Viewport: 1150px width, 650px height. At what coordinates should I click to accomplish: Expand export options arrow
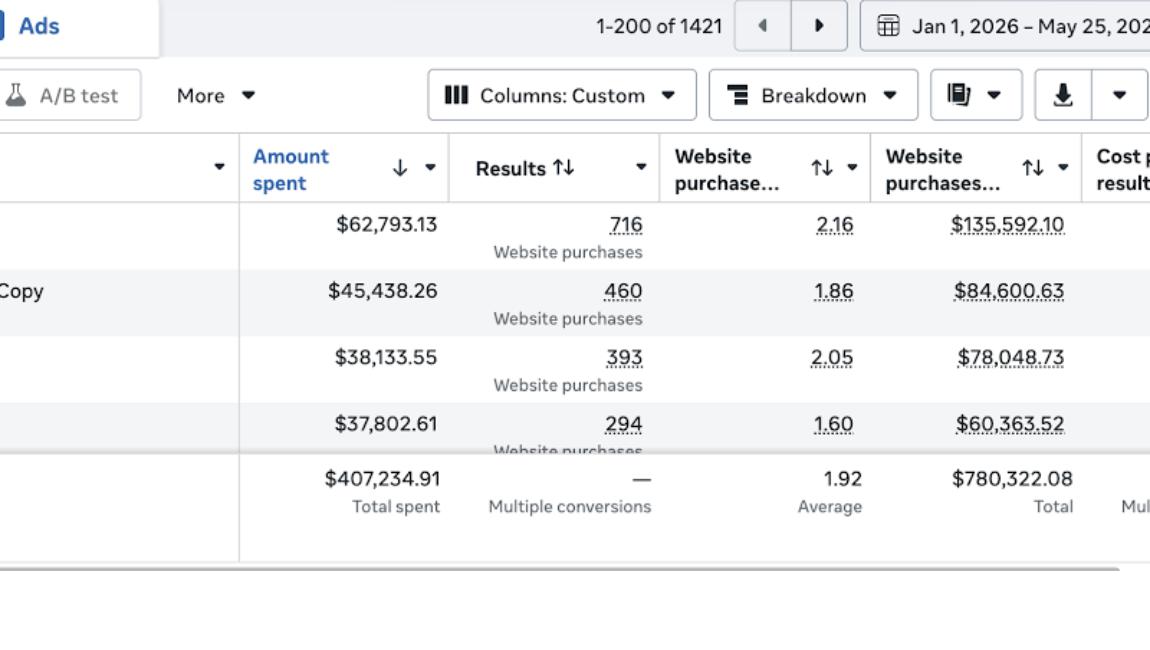tap(1119, 95)
